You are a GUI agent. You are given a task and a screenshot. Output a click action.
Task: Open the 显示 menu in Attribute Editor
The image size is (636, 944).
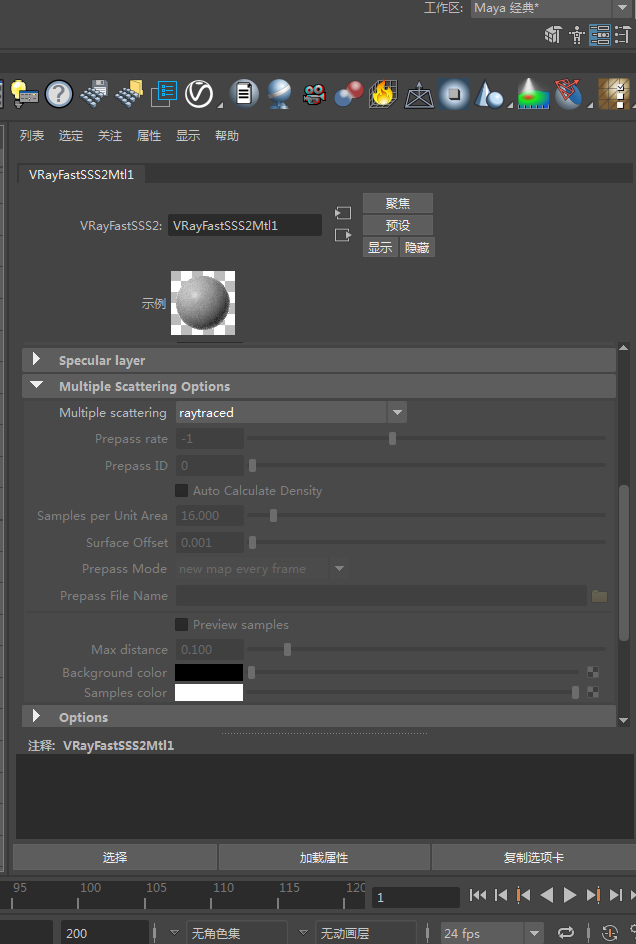click(188, 135)
